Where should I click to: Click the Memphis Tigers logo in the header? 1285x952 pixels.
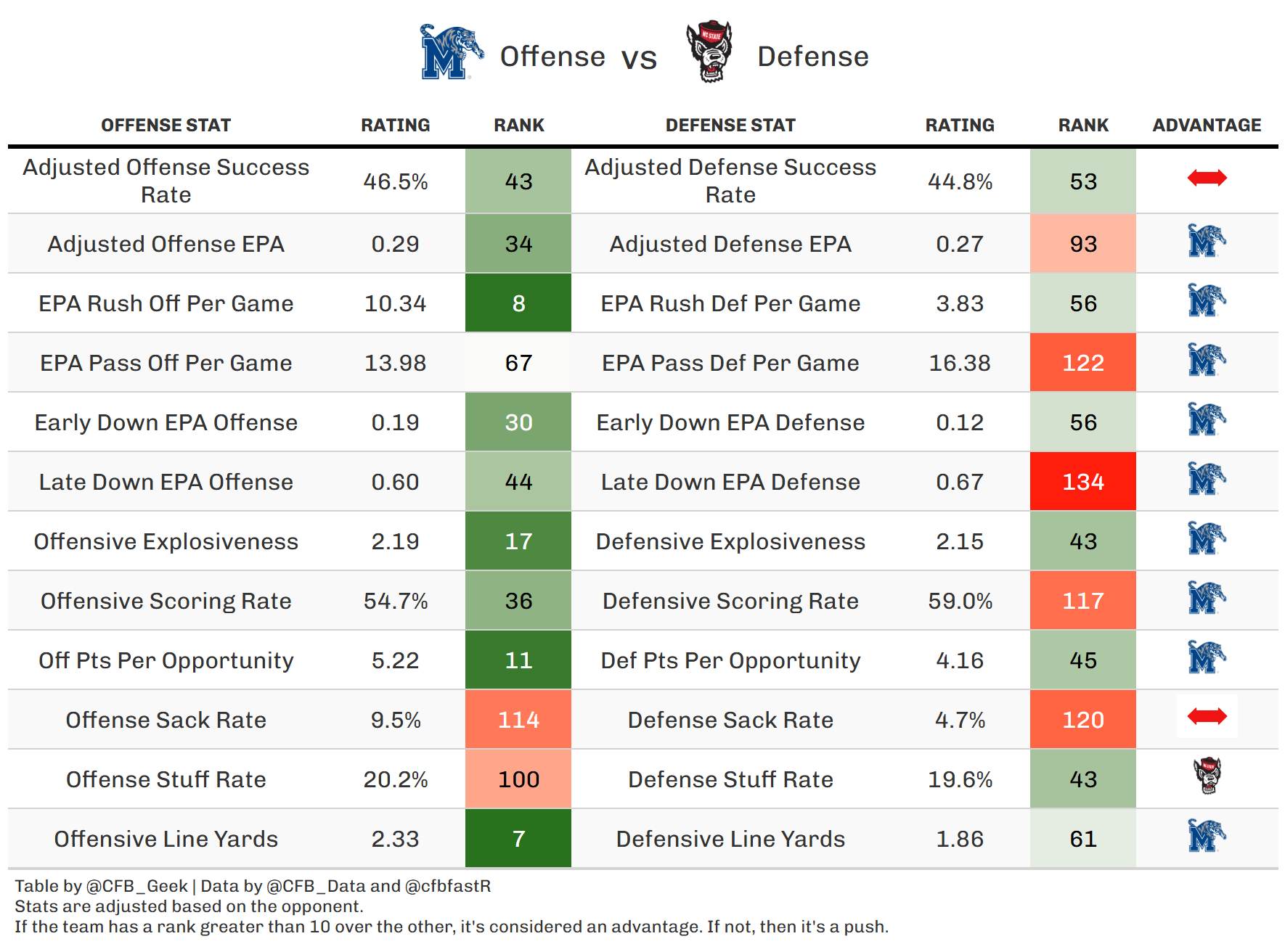tap(450, 53)
